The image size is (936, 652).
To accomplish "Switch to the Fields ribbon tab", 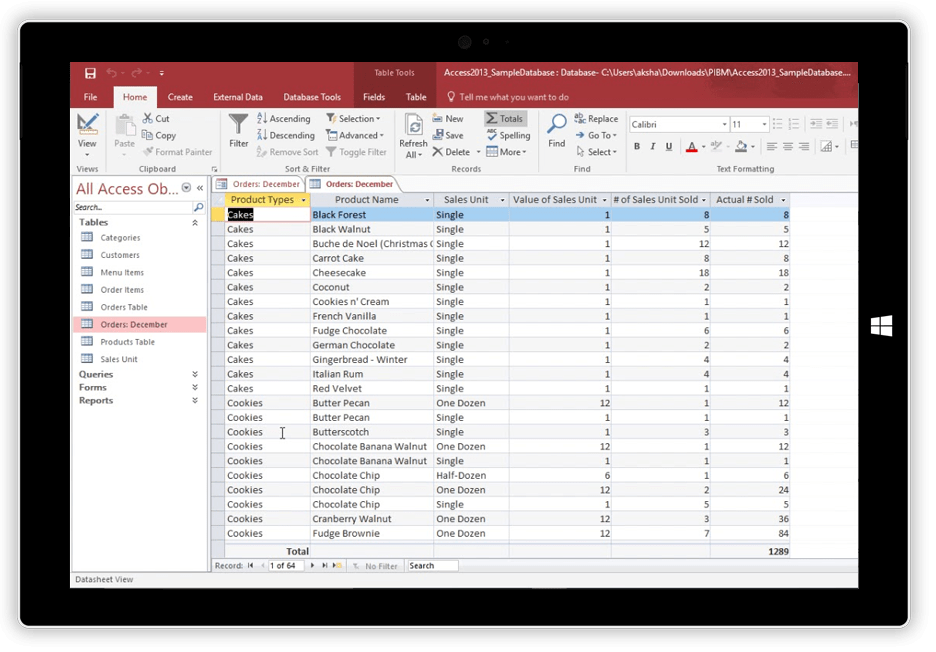I will coord(373,97).
